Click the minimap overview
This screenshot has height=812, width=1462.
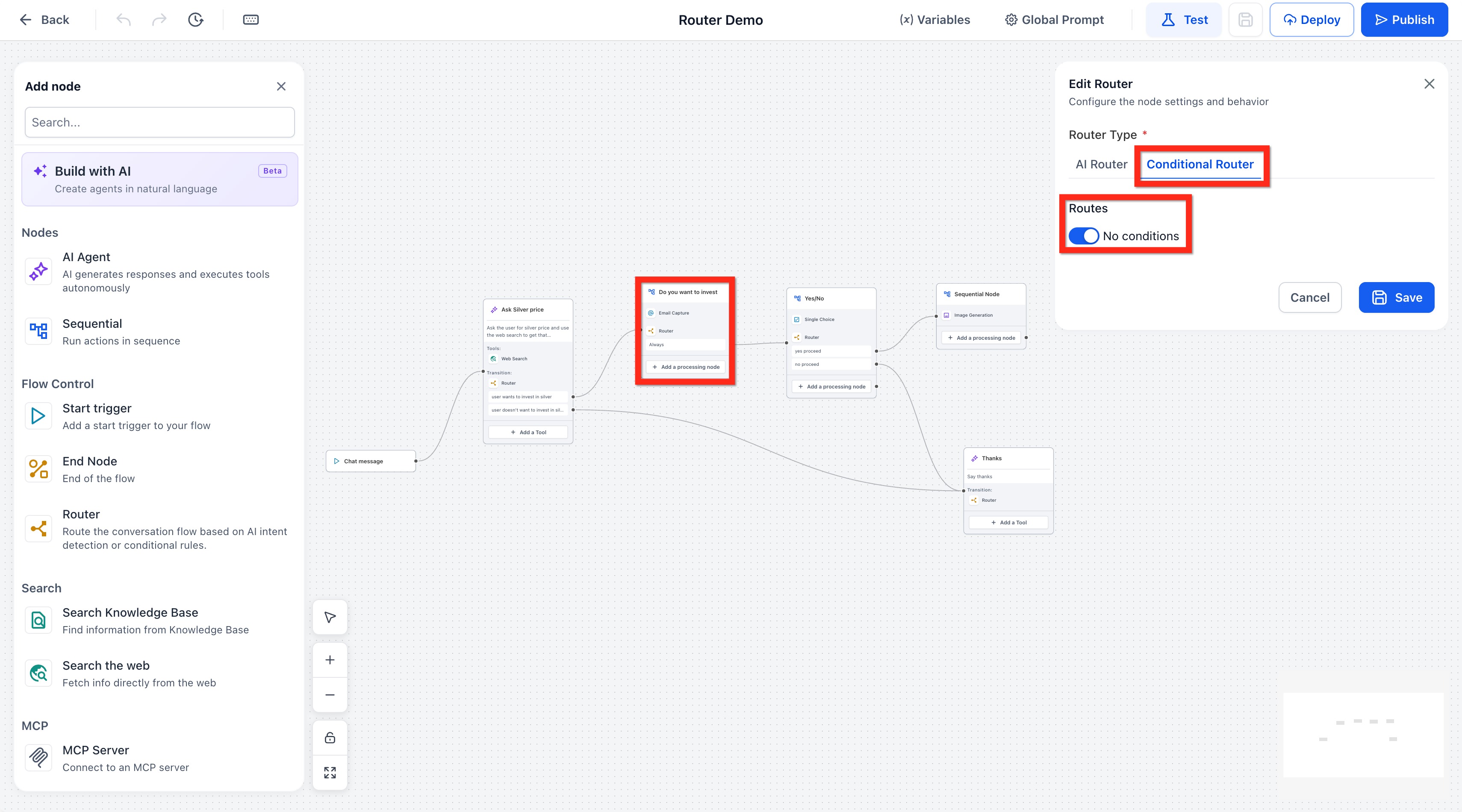pos(1363,734)
